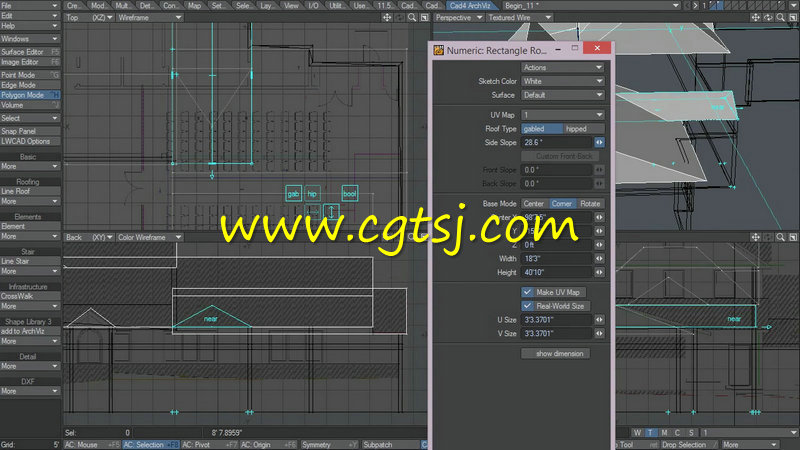The width and height of the screenshot is (800, 450).
Task: Click the zoom magnifier in Top viewport header
Action: point(412,17)
